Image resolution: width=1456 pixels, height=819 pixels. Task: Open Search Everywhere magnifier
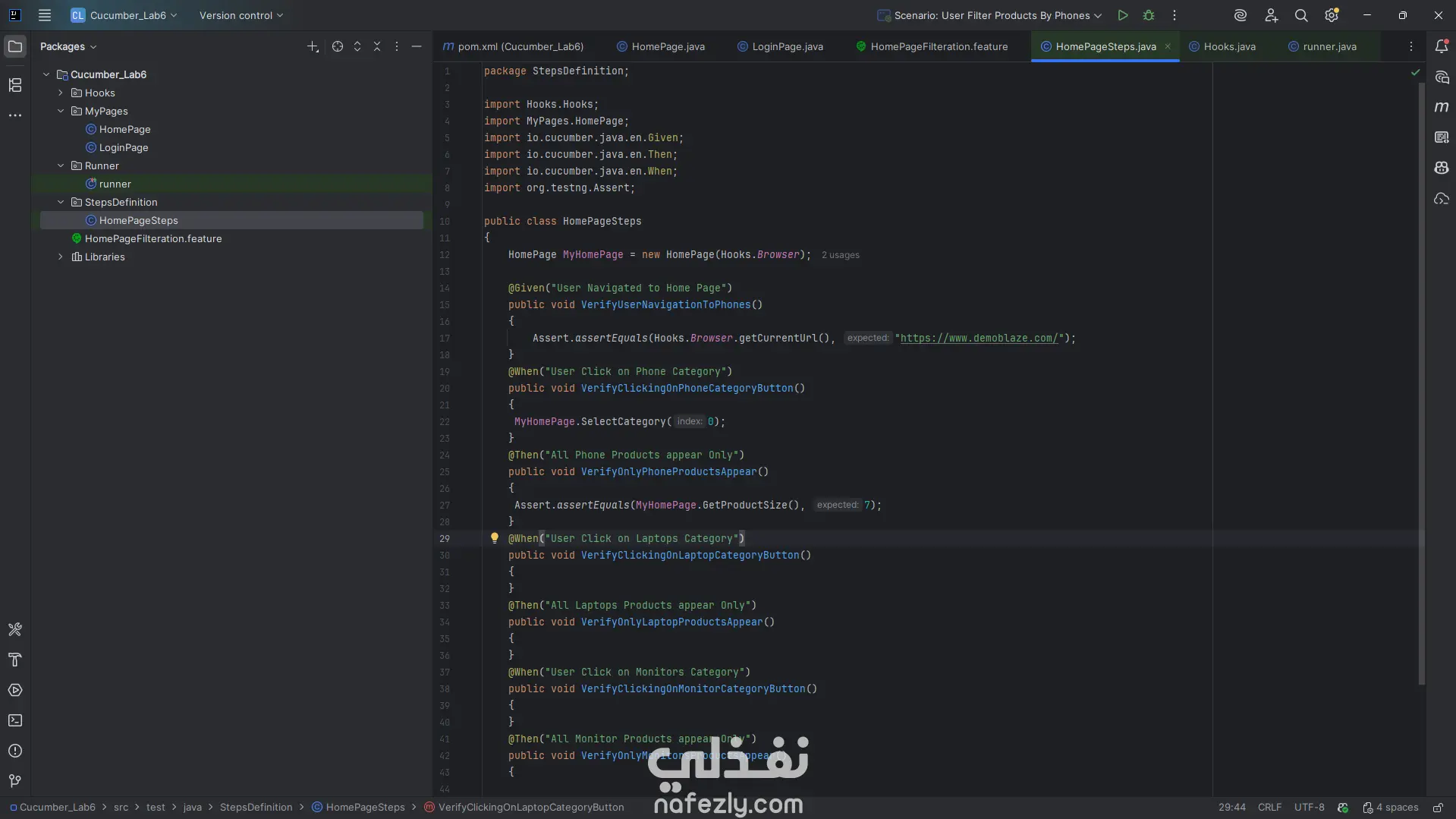point(1301,15)
